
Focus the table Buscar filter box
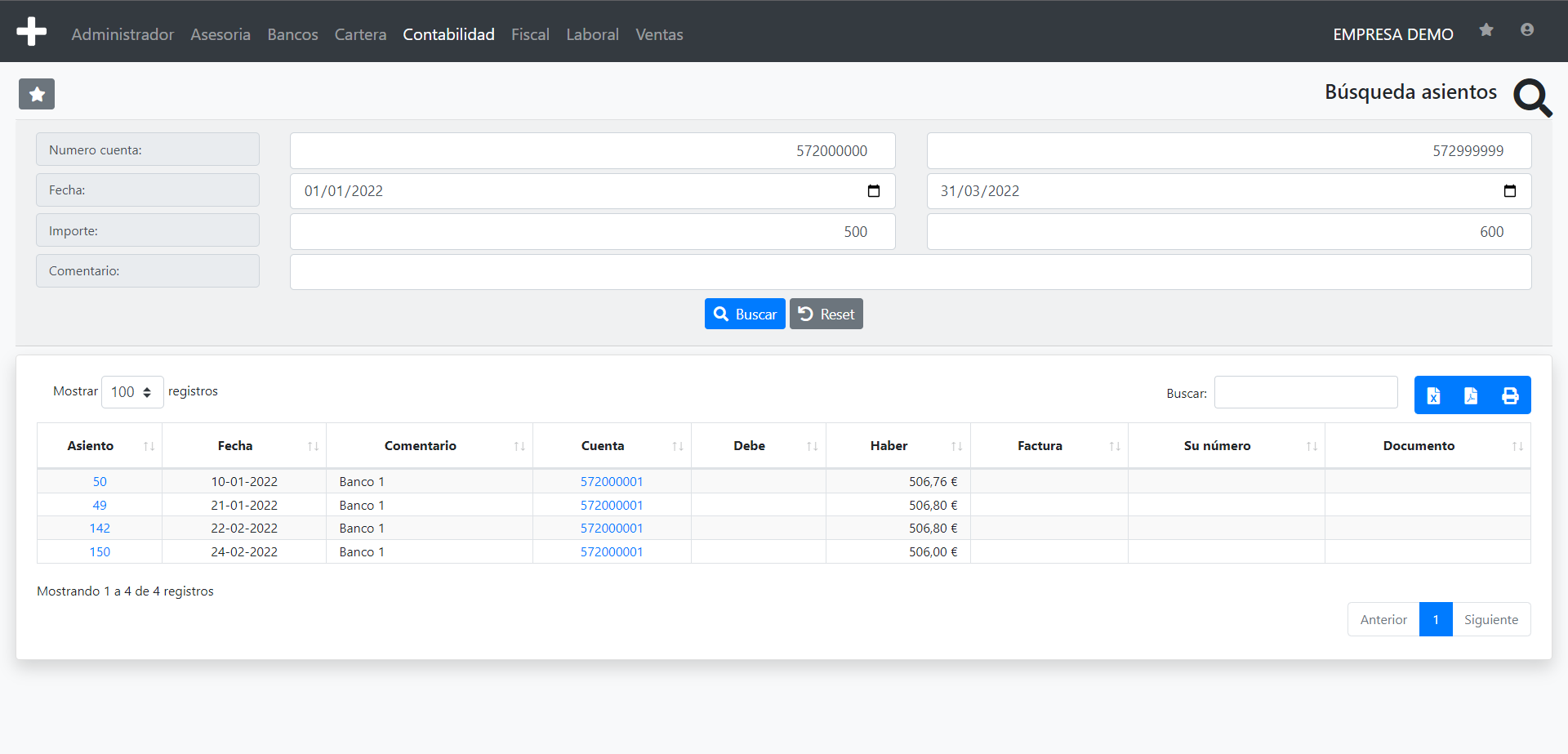[1306, 392]
